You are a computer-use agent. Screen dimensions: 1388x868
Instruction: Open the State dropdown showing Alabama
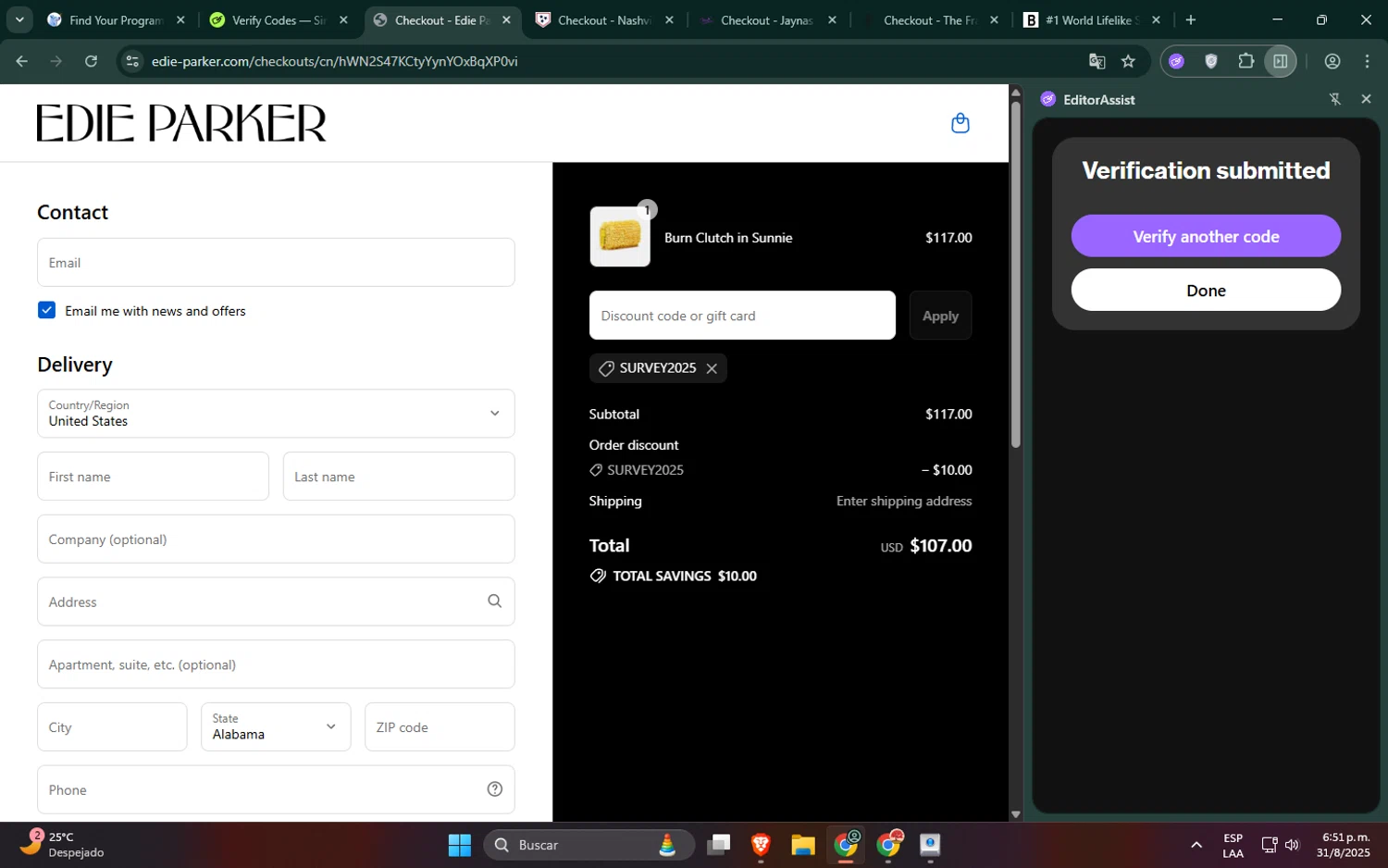(276, 726)
